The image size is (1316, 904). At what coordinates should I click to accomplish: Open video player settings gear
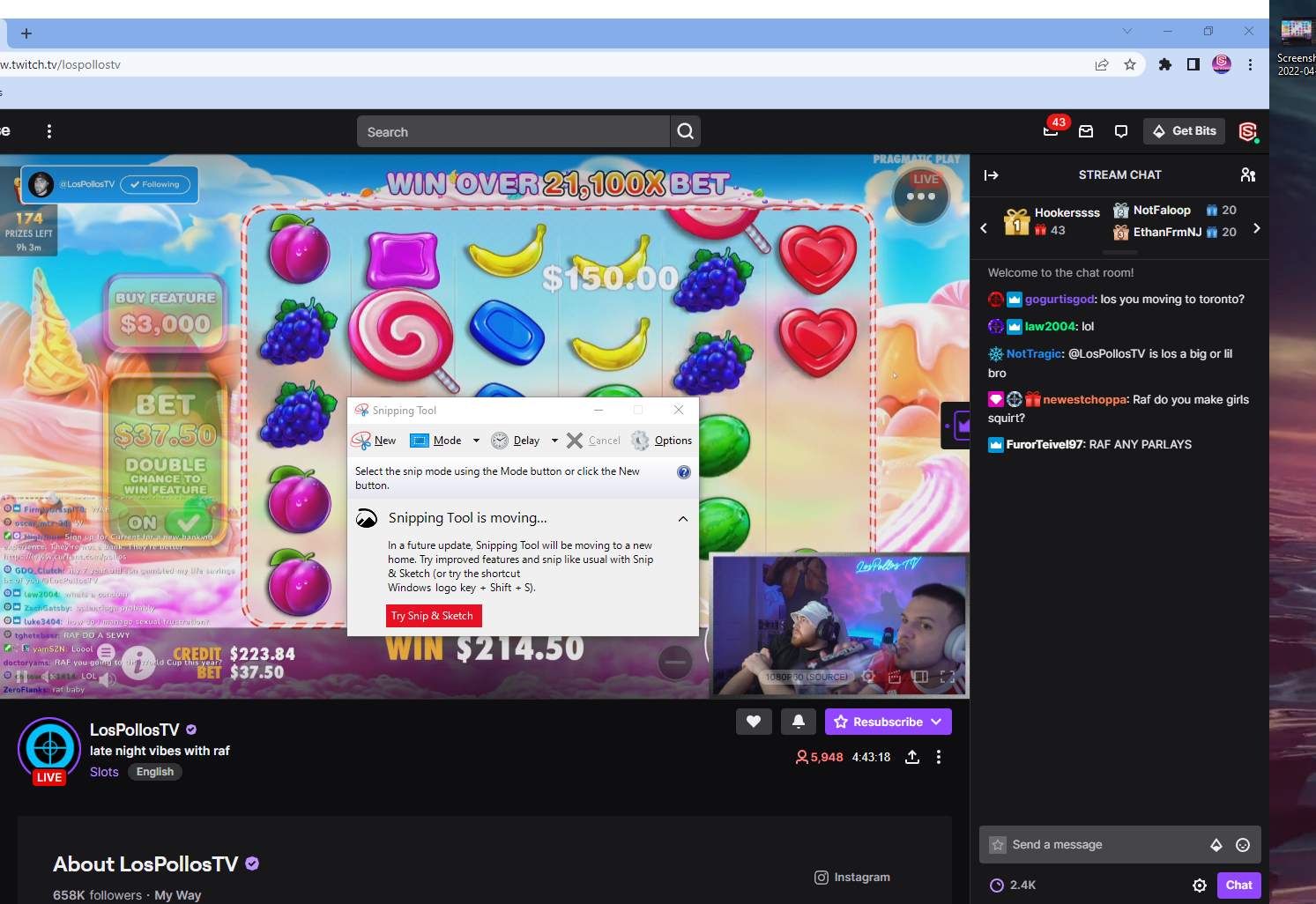[868, 677]
